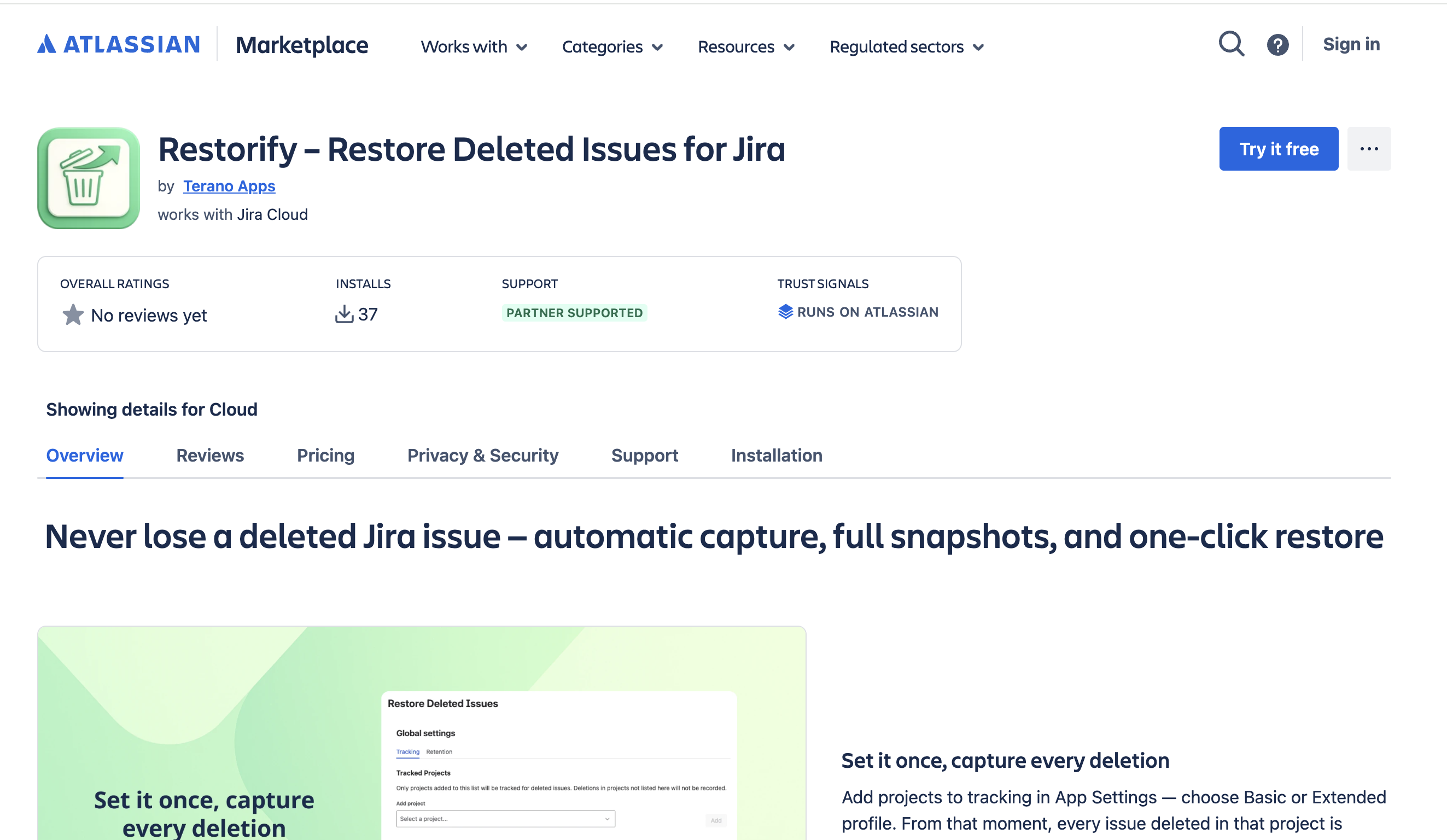Click Sign in
The width and height of the screenshot is (1447, 840).
pyautogui.click(x=1351, y=44)
